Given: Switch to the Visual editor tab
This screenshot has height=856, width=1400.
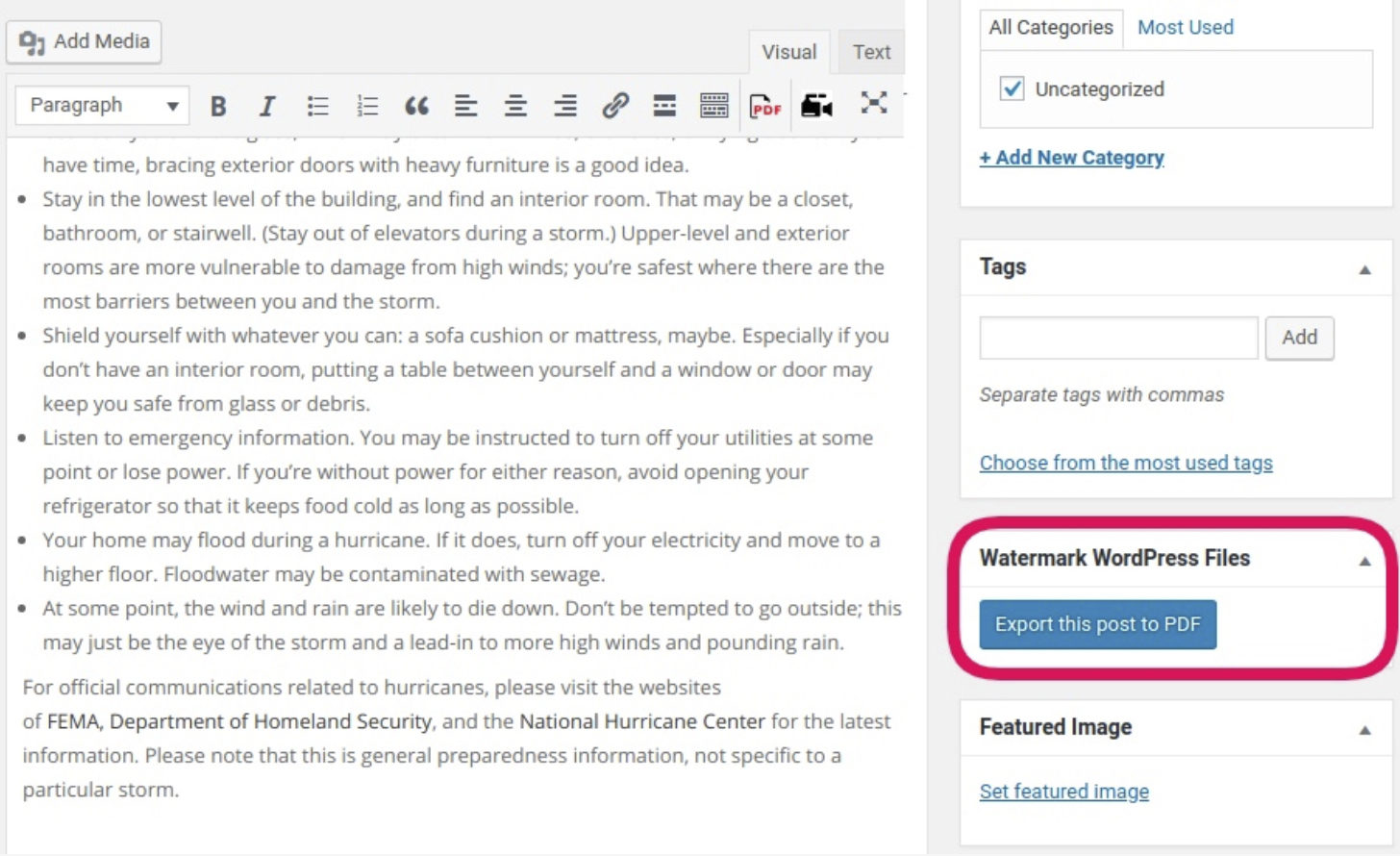Looking at the screenshot, I should point(788,52).
